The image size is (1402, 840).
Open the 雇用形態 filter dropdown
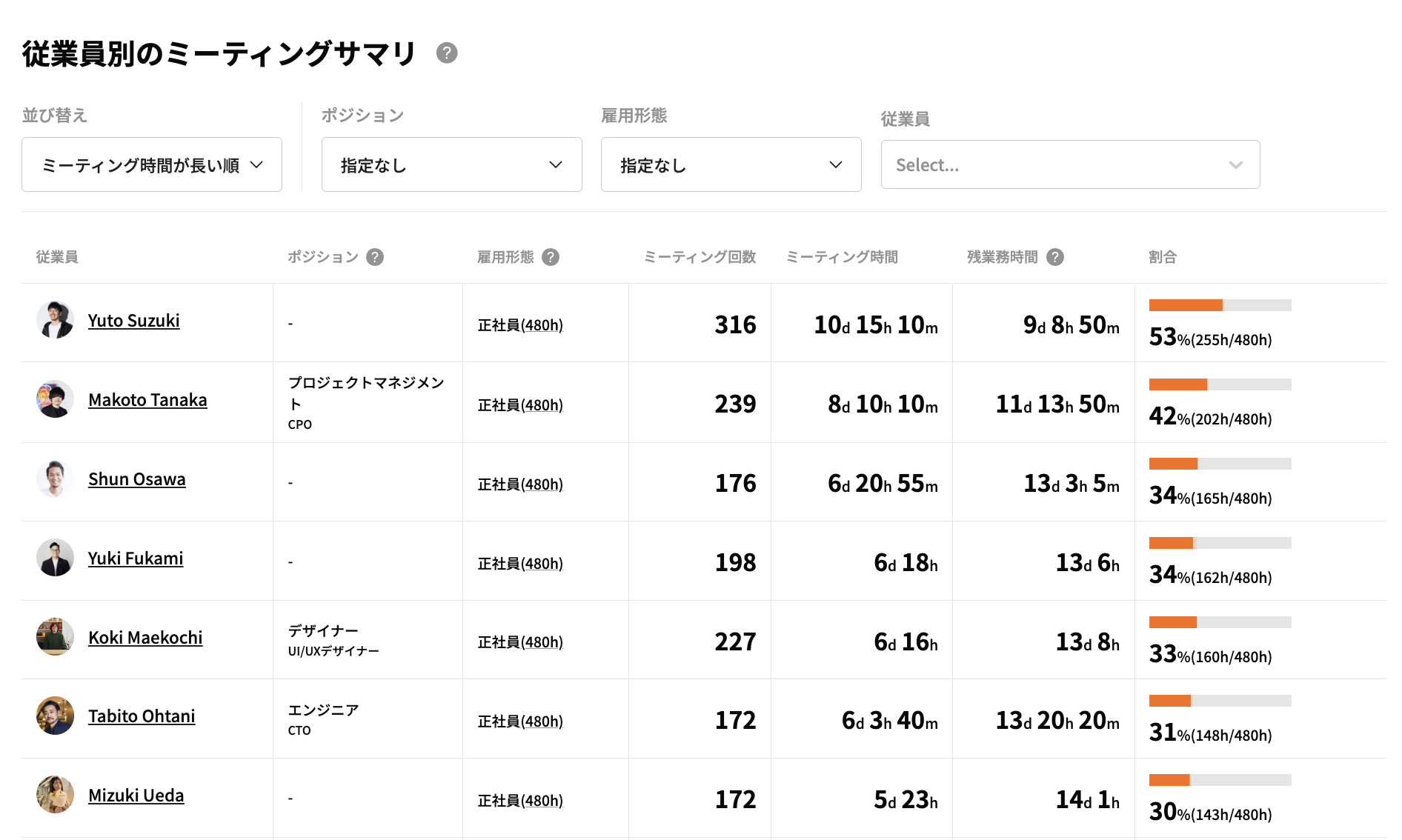[731, 165]
